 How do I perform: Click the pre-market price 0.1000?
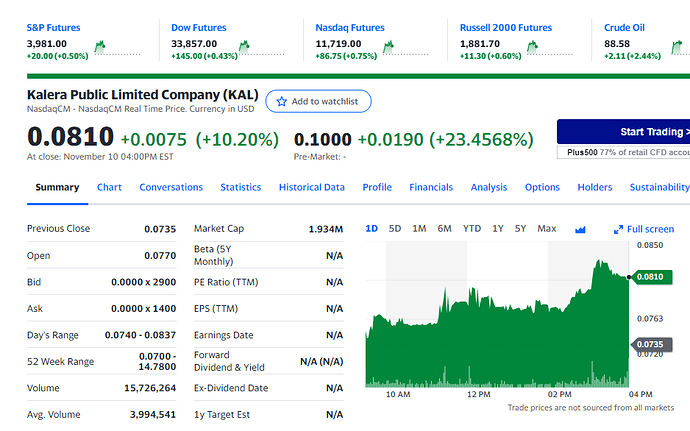[x=323, y=140]
